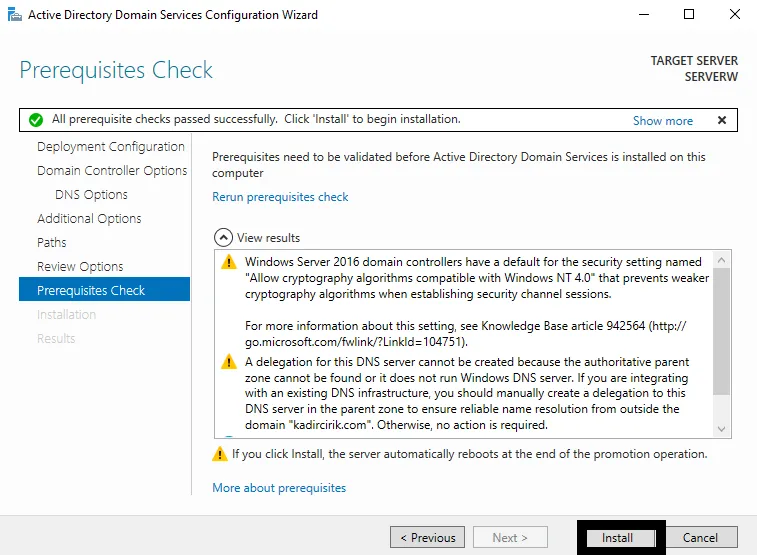757x555 pixels.
Task: Maximize the wizard window
Action: pyautogui.click(x=689, y=14)
